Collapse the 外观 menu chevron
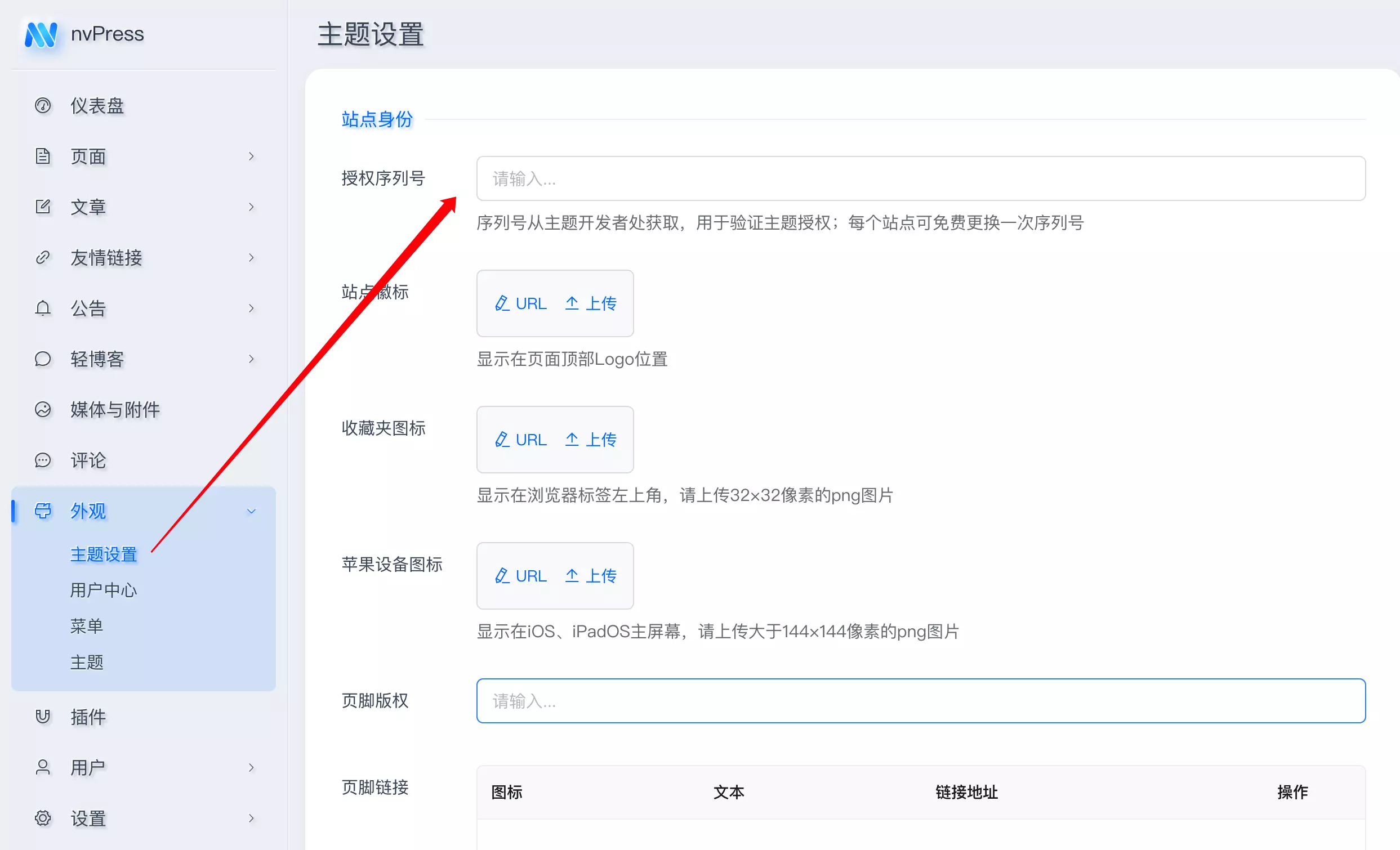Image resolution: width=1400 pixels, height=850 pixels. click(251, 511)
